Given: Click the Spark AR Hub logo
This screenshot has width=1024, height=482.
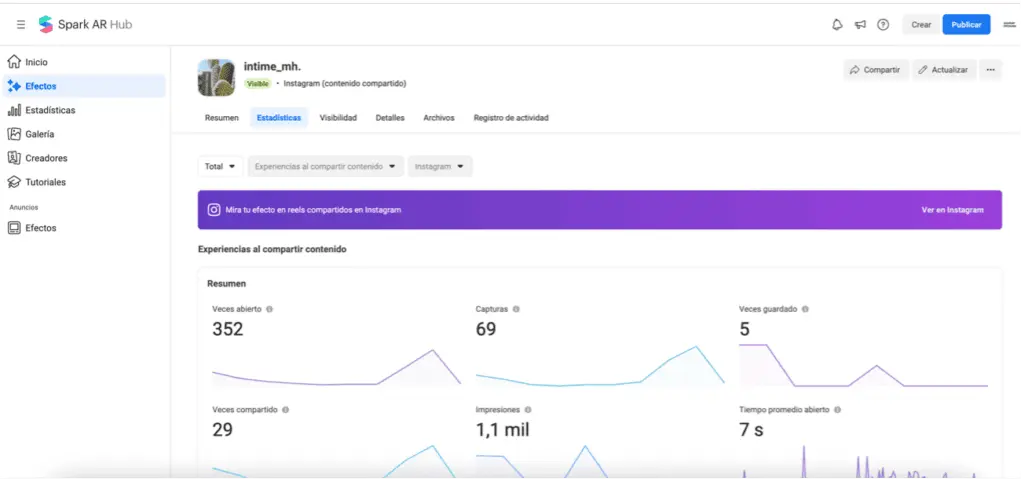Looking at the screenshot, I should tap(85, 25).
